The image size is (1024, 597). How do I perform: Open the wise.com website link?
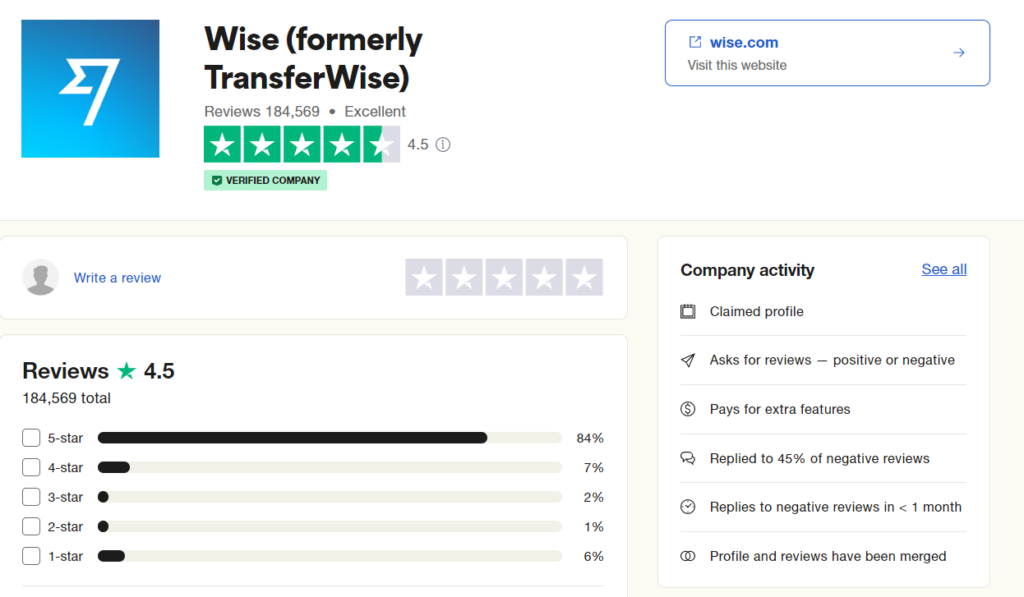pos(744,42)
